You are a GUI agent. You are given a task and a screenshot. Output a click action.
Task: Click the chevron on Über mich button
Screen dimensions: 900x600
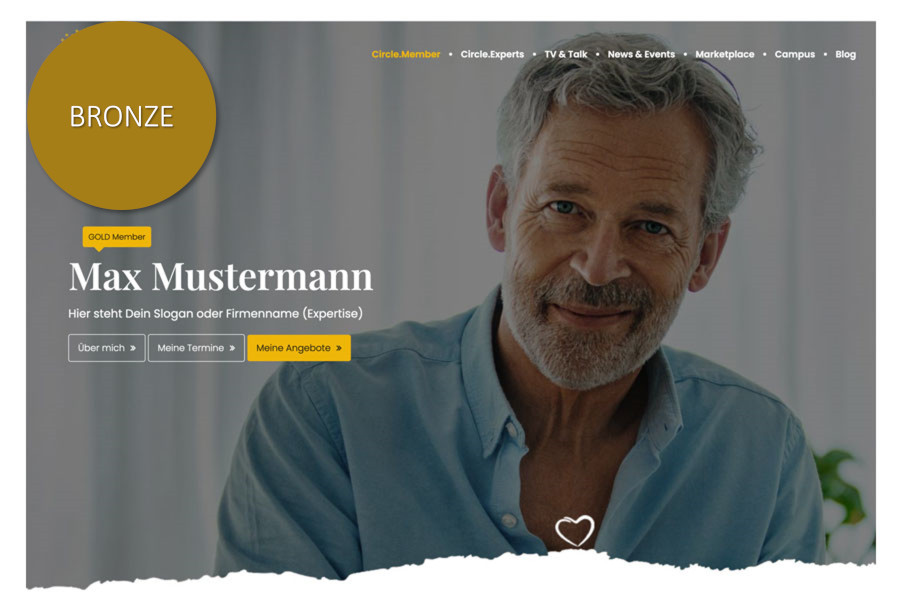(x=133, y=348)
